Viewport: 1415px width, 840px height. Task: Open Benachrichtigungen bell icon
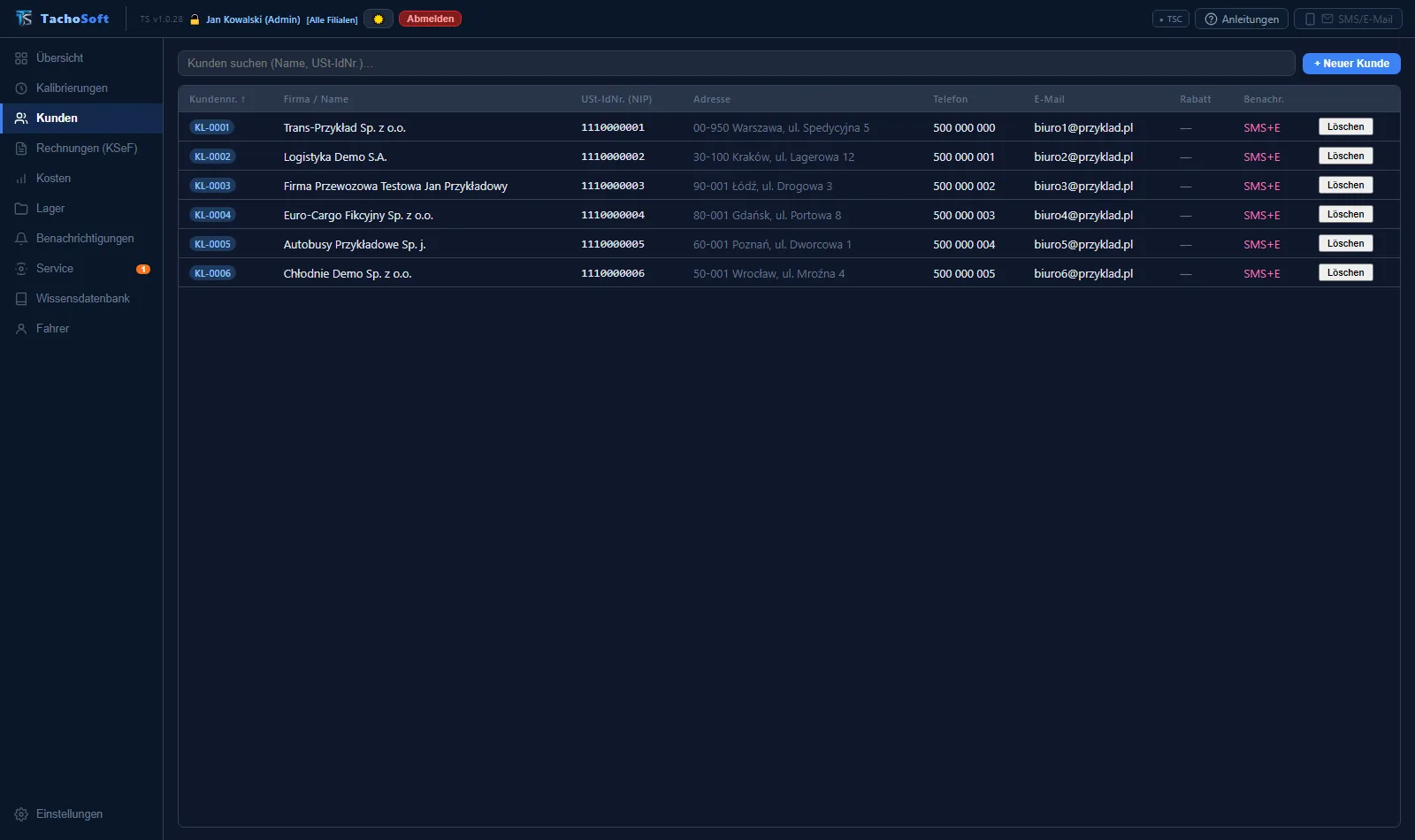[x=21, y=239]
